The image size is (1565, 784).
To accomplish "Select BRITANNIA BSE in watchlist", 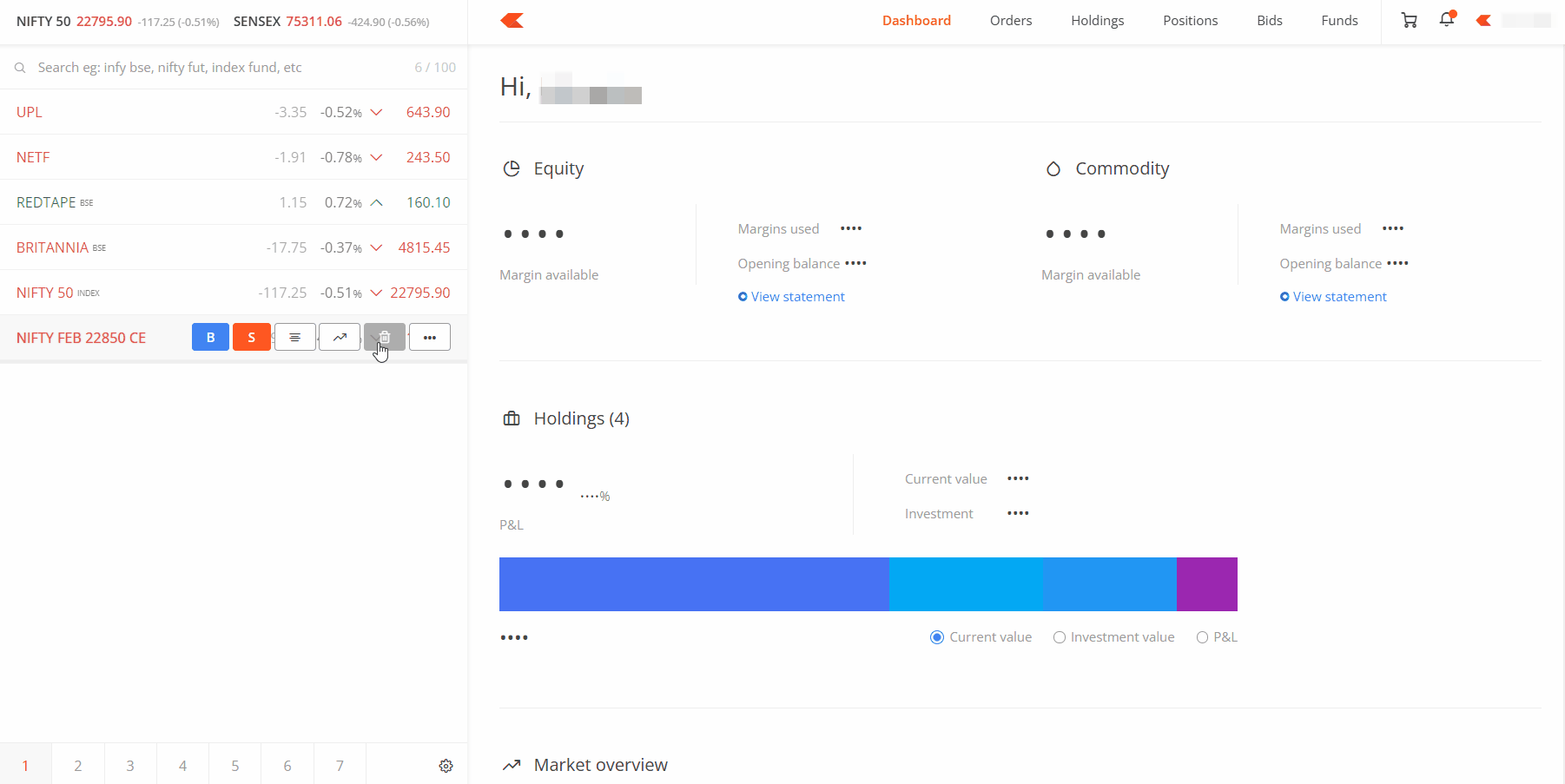I will pos(234,247).
